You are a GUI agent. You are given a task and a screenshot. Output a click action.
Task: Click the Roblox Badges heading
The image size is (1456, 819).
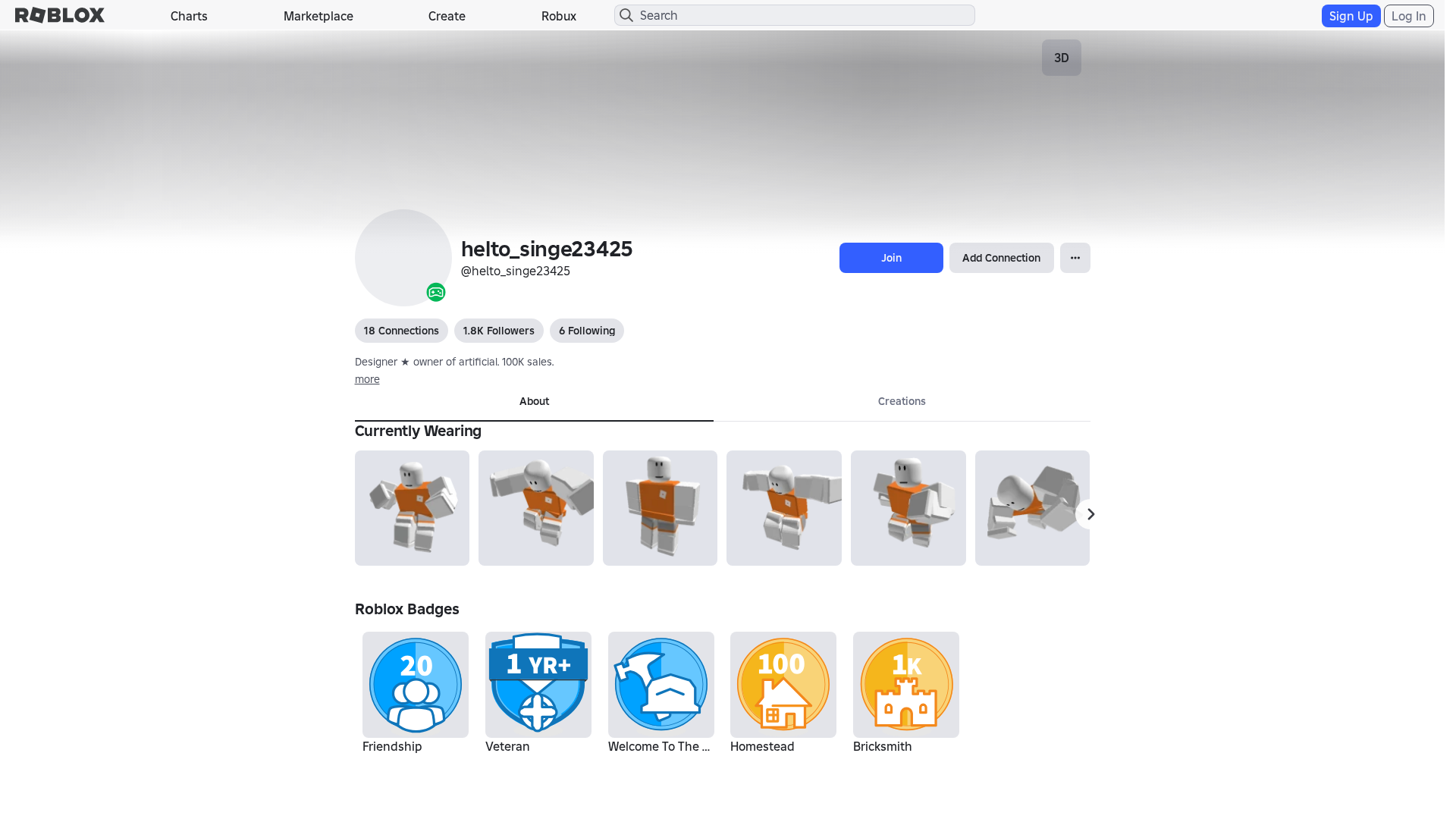[x=407, y=609]
